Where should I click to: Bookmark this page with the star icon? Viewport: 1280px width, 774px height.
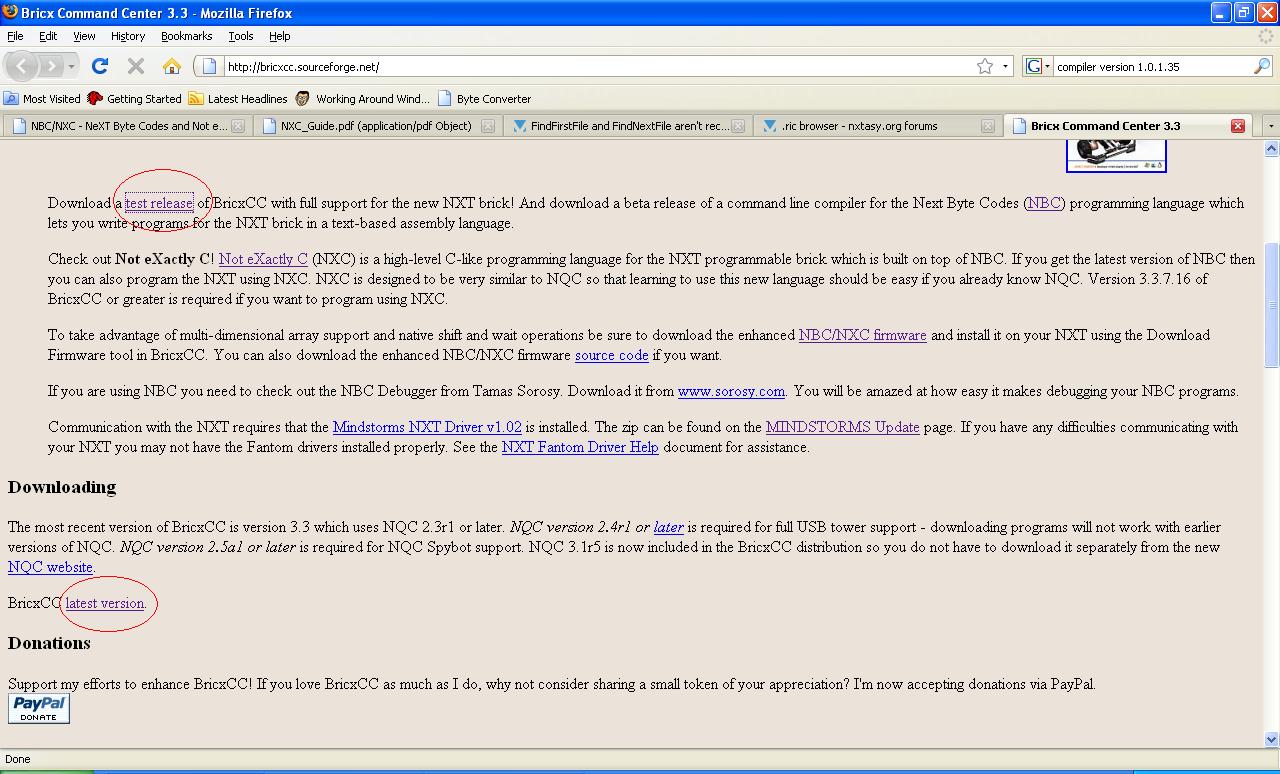click(x=985, y=66)
